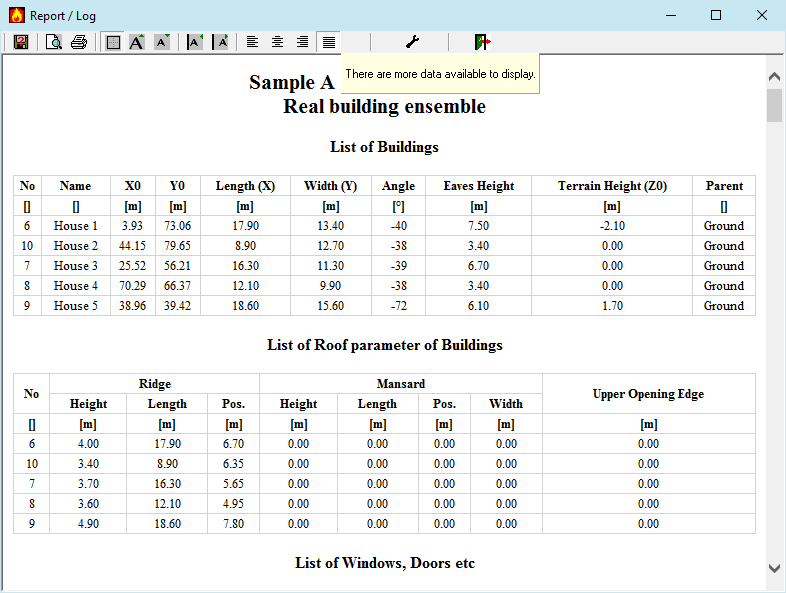Click width value 9.90 for House 4
The height and width of the screenshot is (593, 786).
[x=331, y=286]
